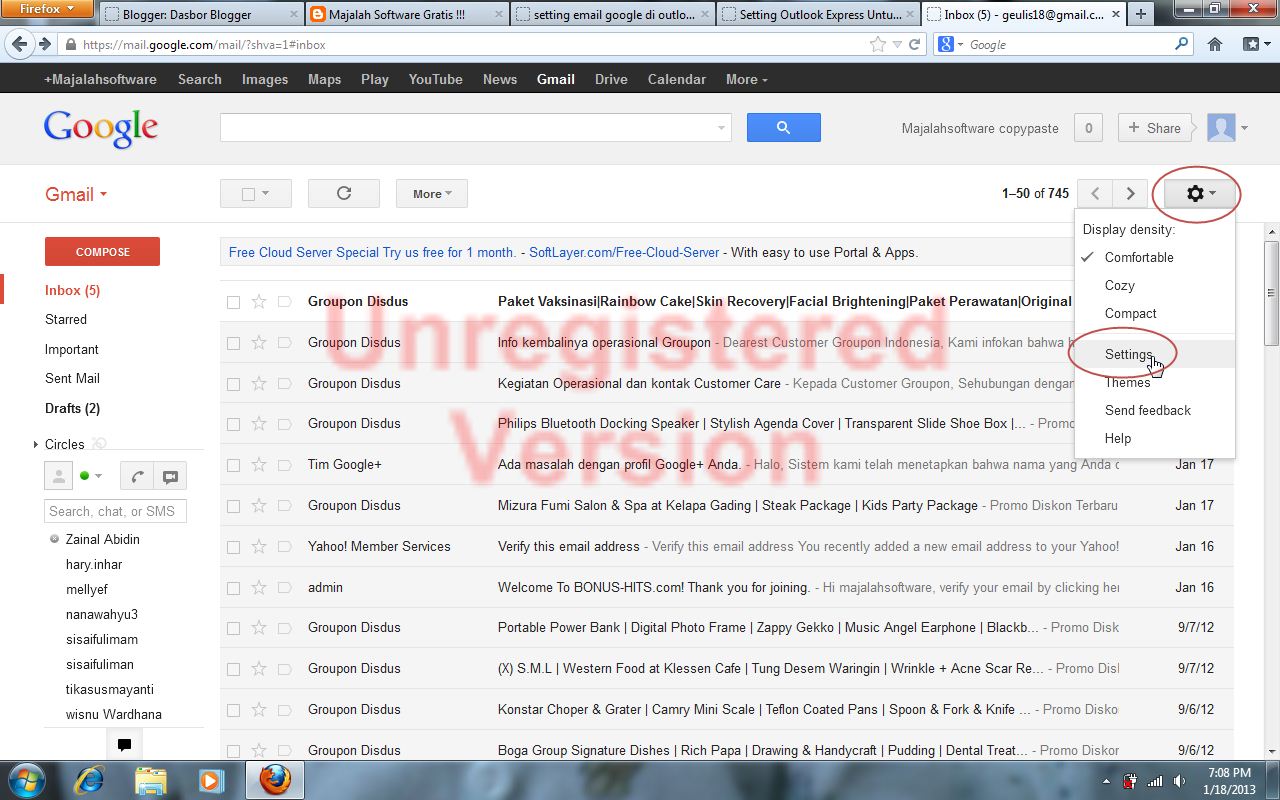Screen dimensions: 1280x800
Task: Open media player taskbar icon
Action: click(210, 780)
